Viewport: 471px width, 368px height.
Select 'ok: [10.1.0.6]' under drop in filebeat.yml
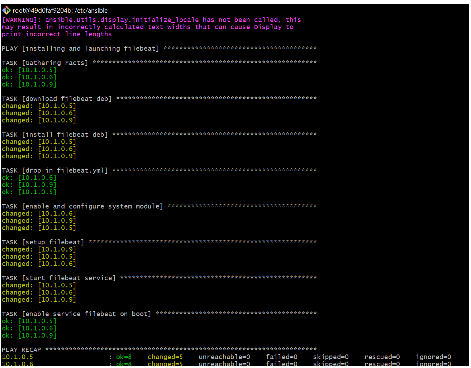[29, 178]
